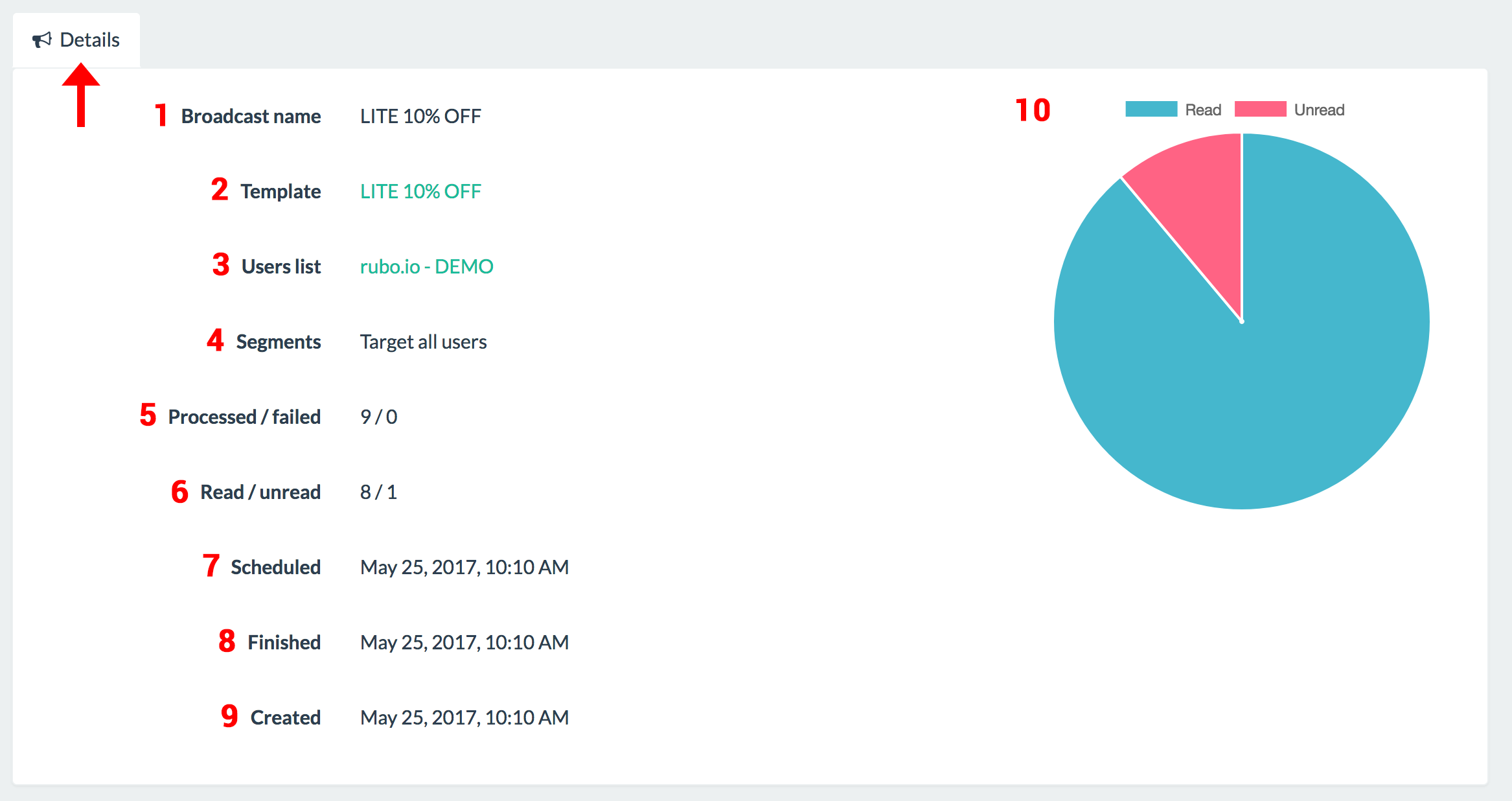
Task: Open the LITE 10% OFF template link
Action: (420, 191)
